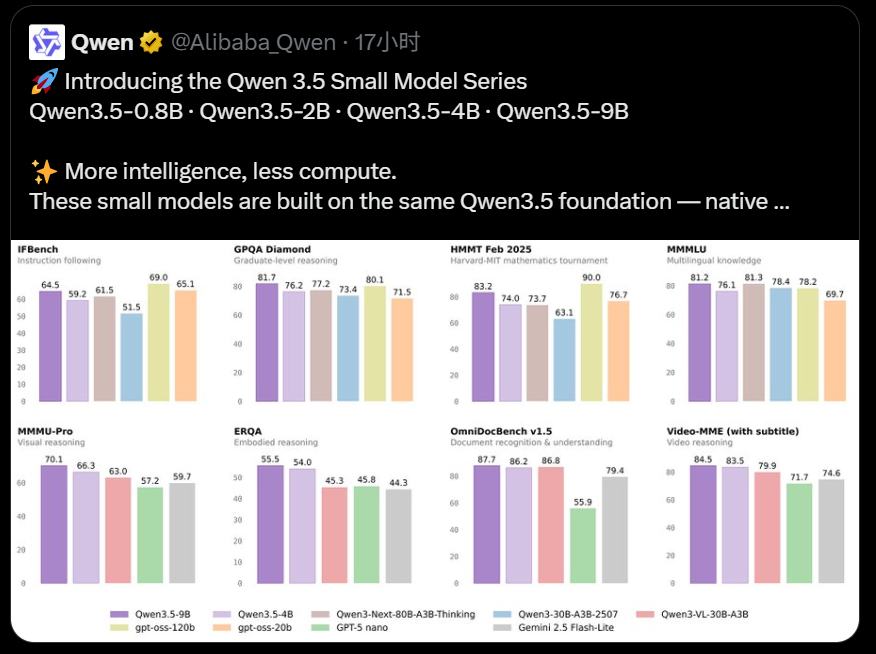This screenshot has width=876, height=654.
Task: Click the sparkles emoji before 'More intelligence'
Action: 44,171
